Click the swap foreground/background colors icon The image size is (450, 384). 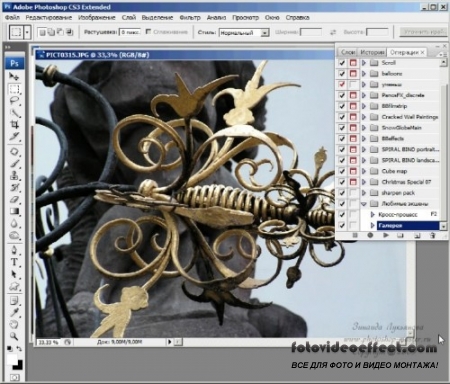[19, 349]
